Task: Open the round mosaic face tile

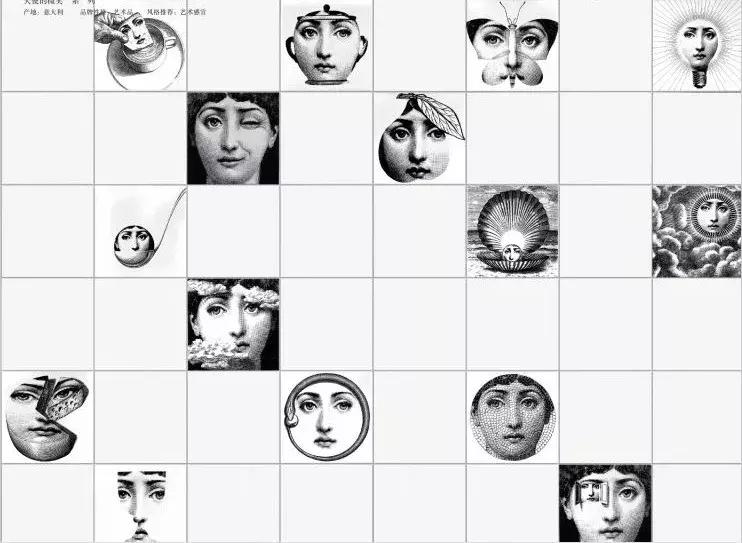Action: [x=512, y=417]
